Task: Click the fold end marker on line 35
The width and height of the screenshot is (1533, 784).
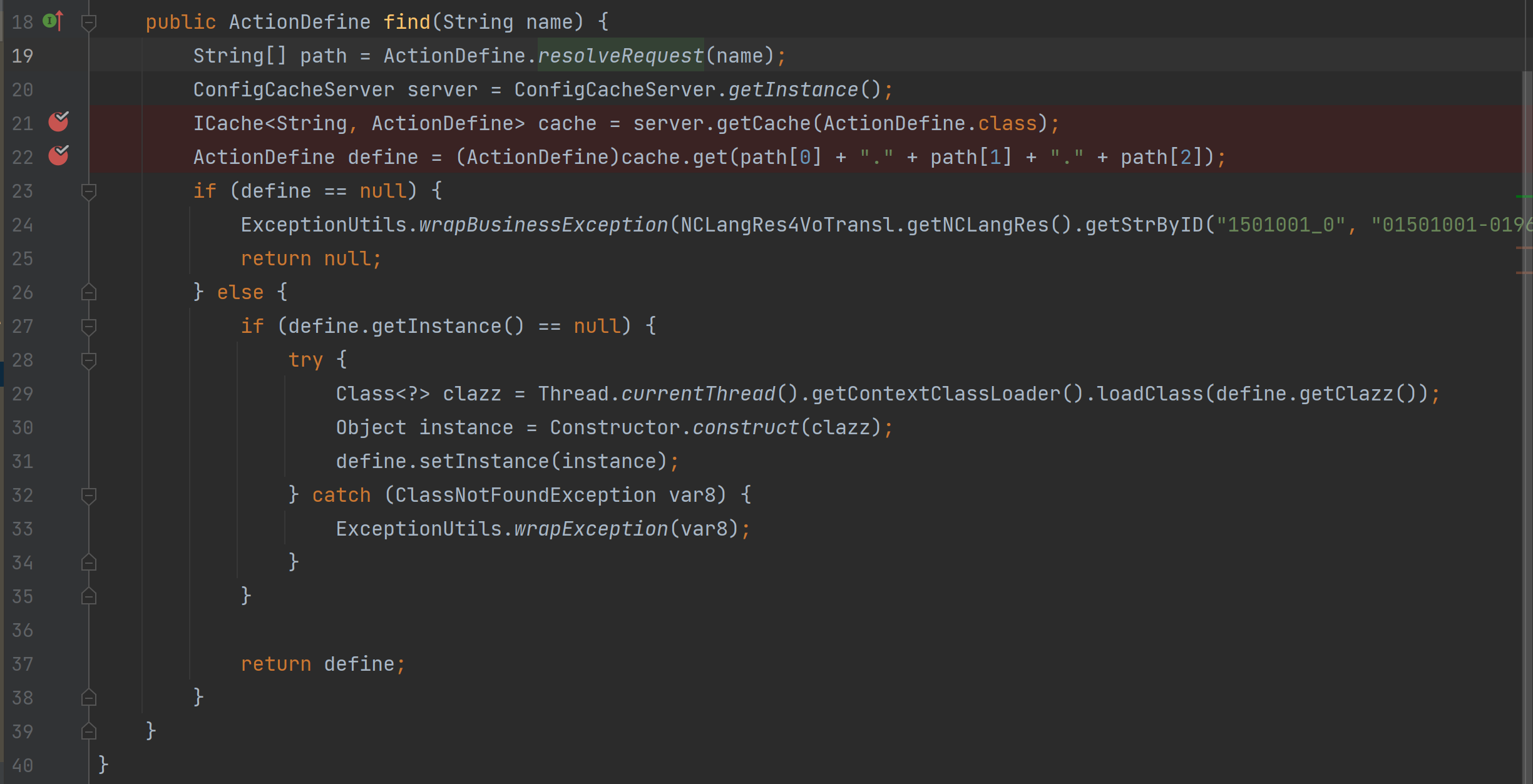Action: pyautogui.click(x=89, y=596)
